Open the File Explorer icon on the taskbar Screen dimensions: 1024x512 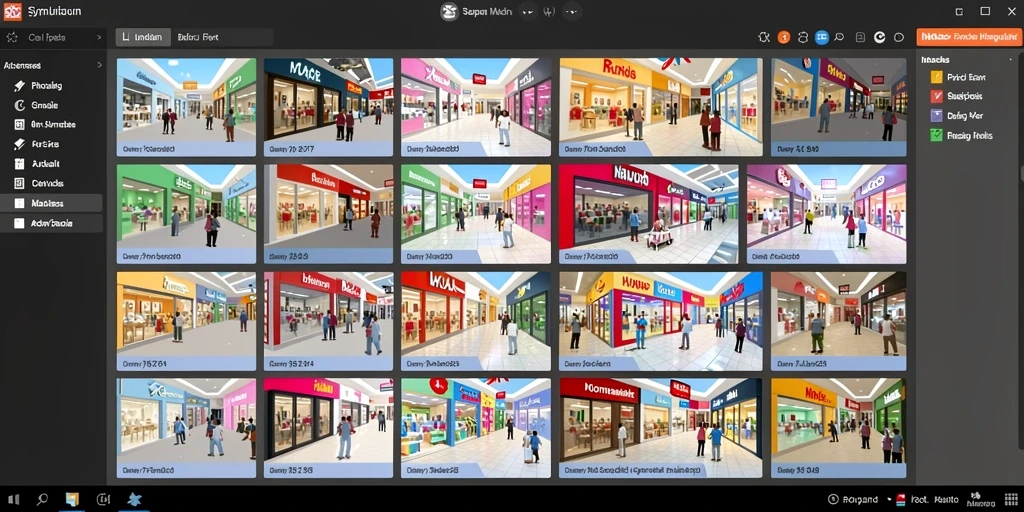(x=72, y=500)
